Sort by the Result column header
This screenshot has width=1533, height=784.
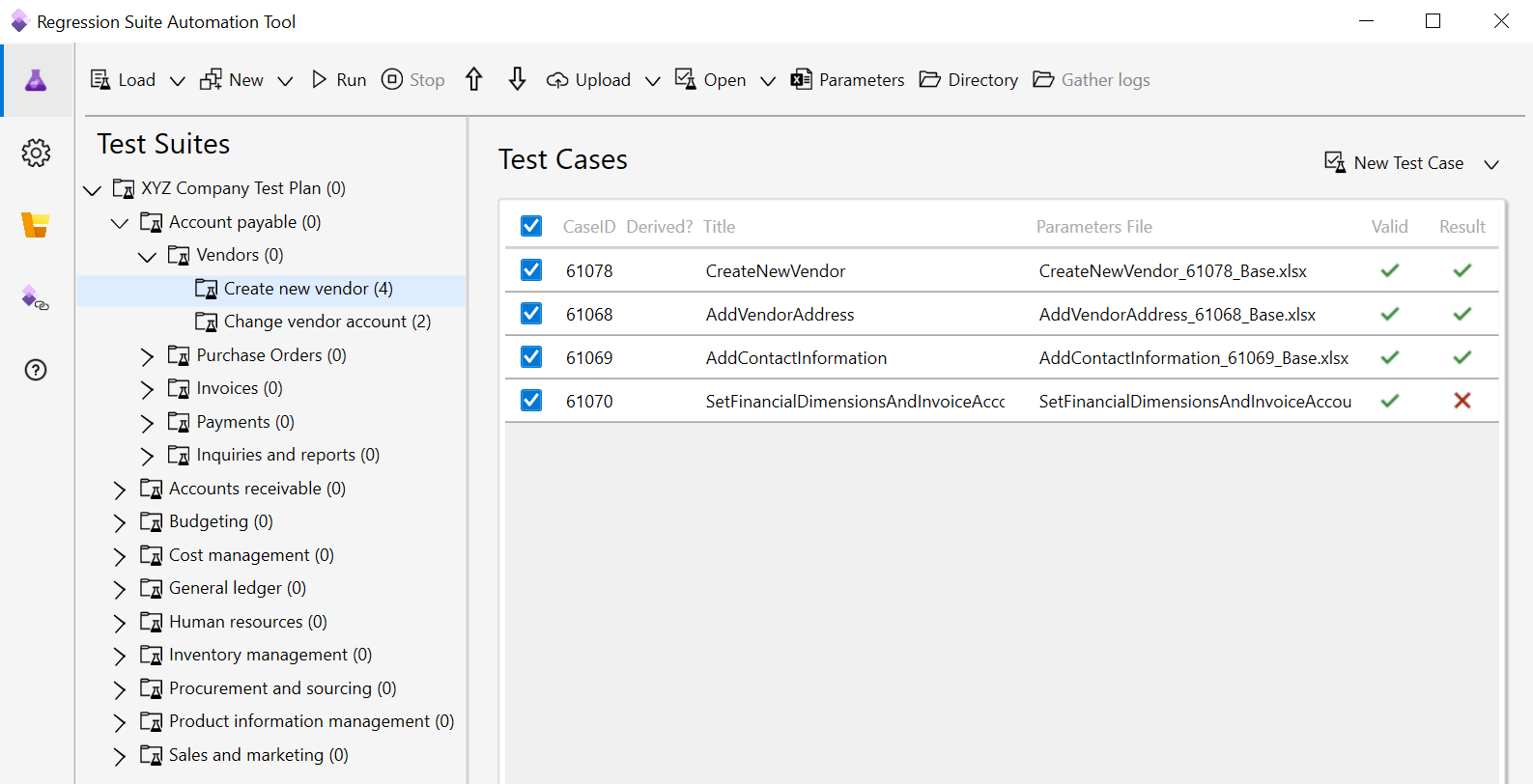coord(1462,227)
